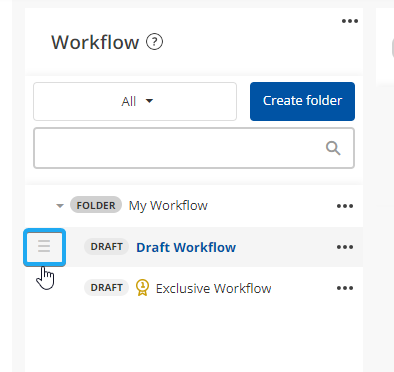Select the My Workflow folder name

pos(168,206)
